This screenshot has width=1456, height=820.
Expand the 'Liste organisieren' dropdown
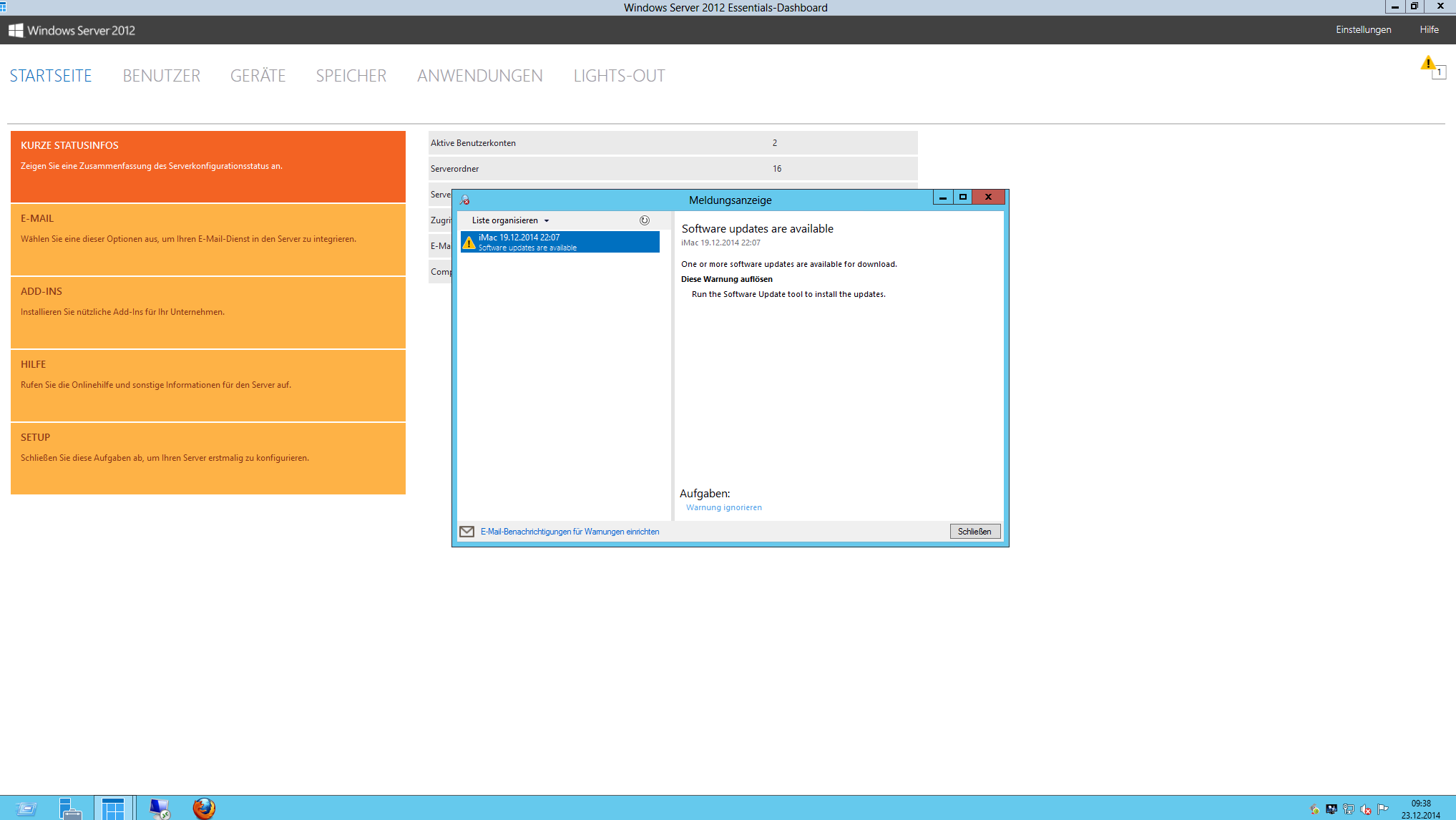click(511, 220)
